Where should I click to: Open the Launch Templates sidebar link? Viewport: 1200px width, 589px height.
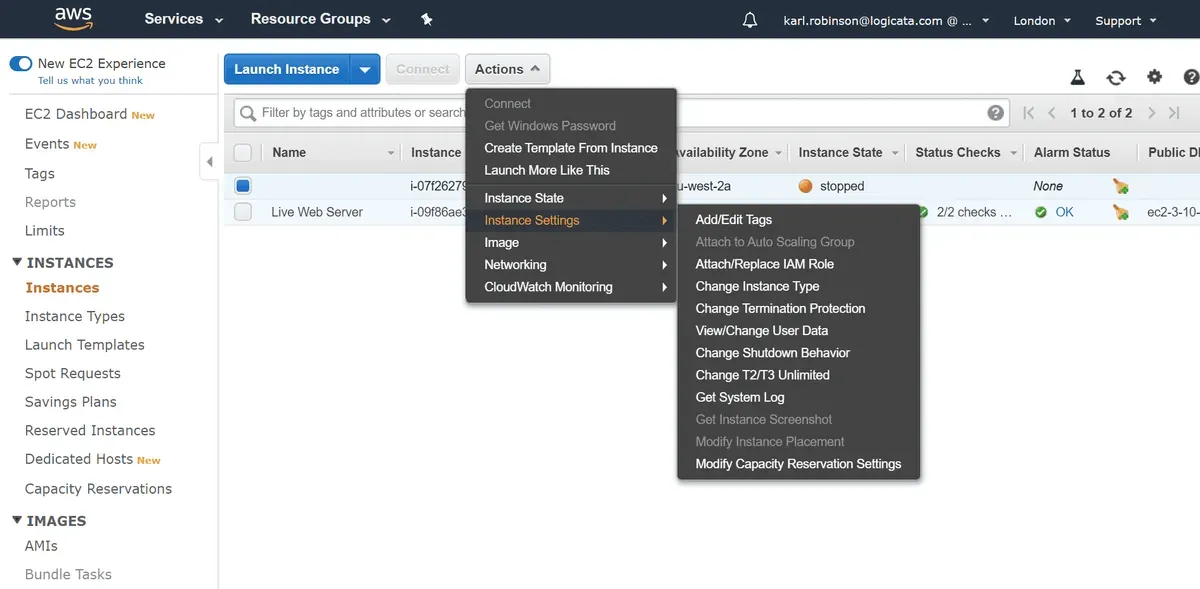85,345
